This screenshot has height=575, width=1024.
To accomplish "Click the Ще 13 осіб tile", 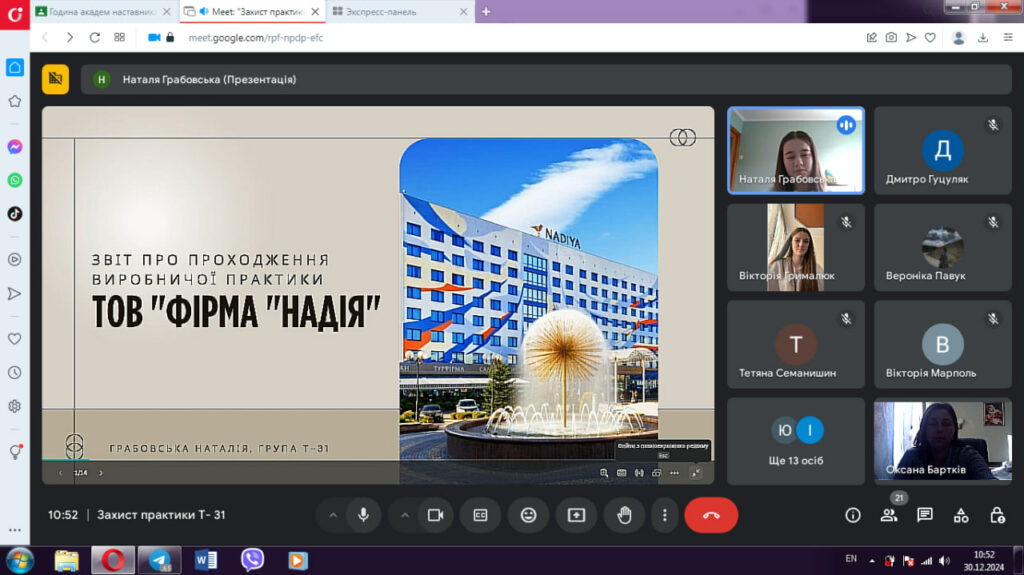I will point(796,441).
